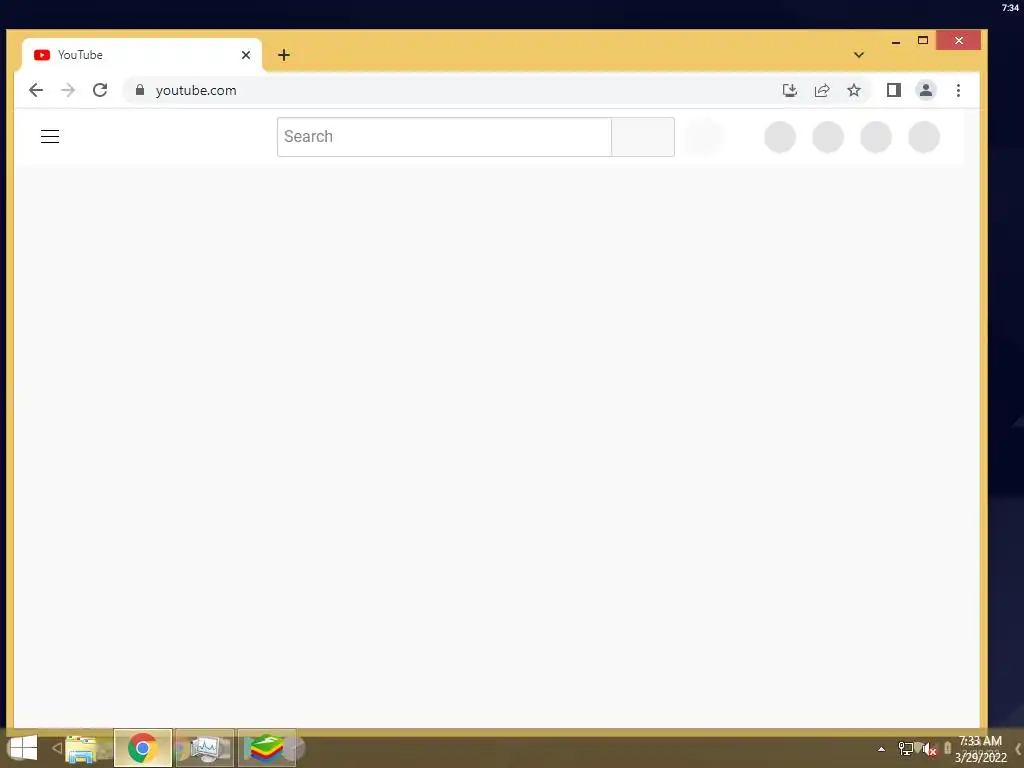This screenshot has height=768, width=1024.
Task: Install YouTube app from address bar icon
Action: coord(790,90)
